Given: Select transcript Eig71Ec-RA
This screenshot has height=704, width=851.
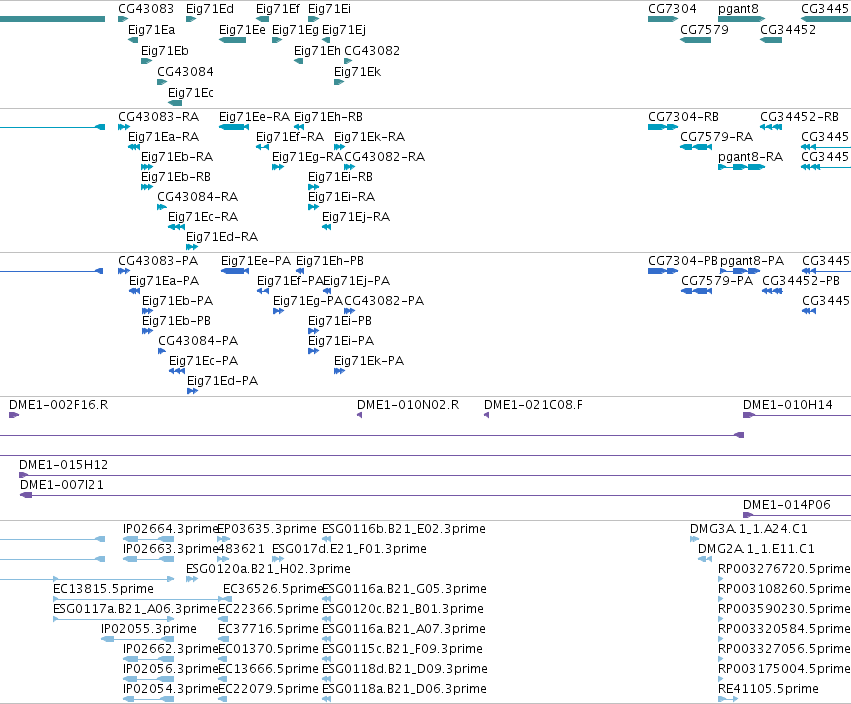Looking at the screenshot, I should (x=203, y=217).
